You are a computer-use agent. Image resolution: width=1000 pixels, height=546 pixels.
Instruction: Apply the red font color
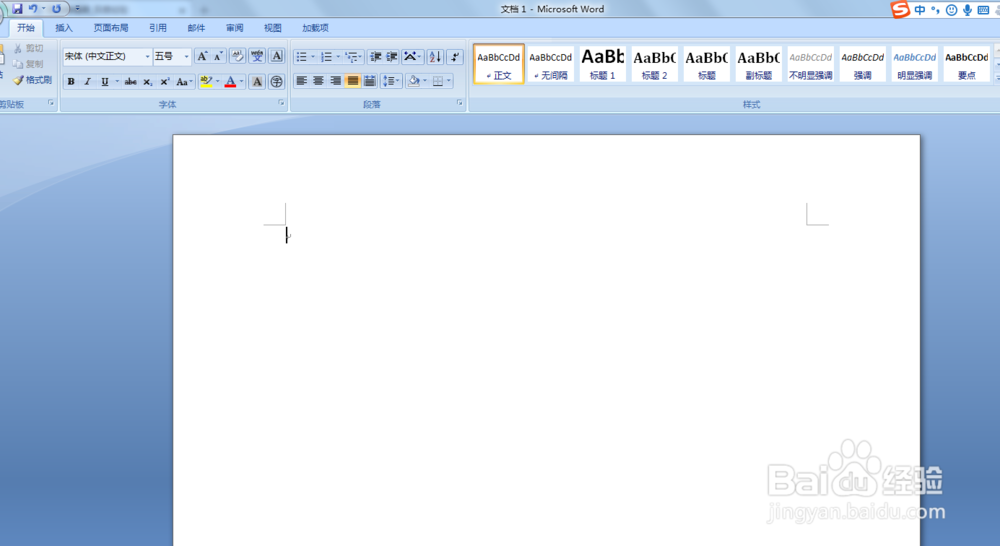[x=230, y=82]
